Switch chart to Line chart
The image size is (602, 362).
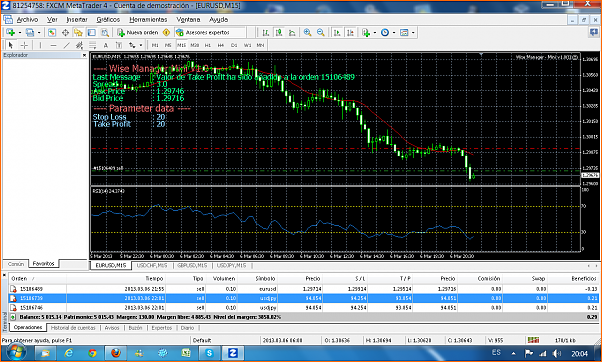292,33
